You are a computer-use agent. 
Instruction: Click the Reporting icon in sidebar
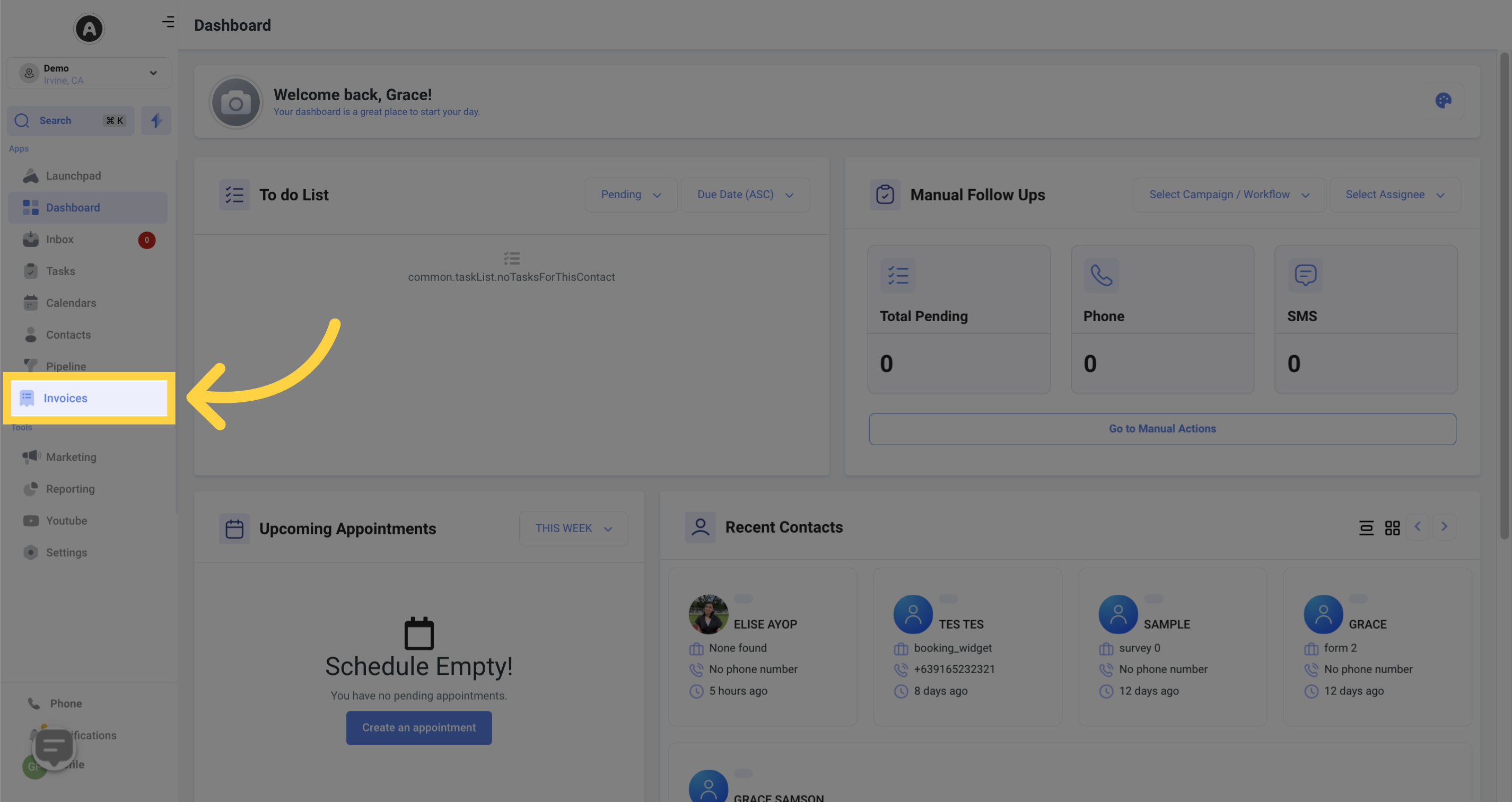[30, 489]
